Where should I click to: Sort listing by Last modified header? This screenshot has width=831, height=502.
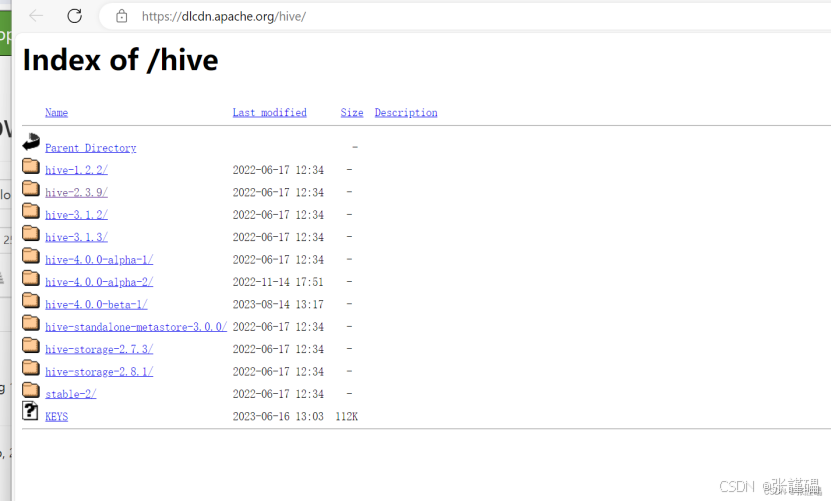269,112
